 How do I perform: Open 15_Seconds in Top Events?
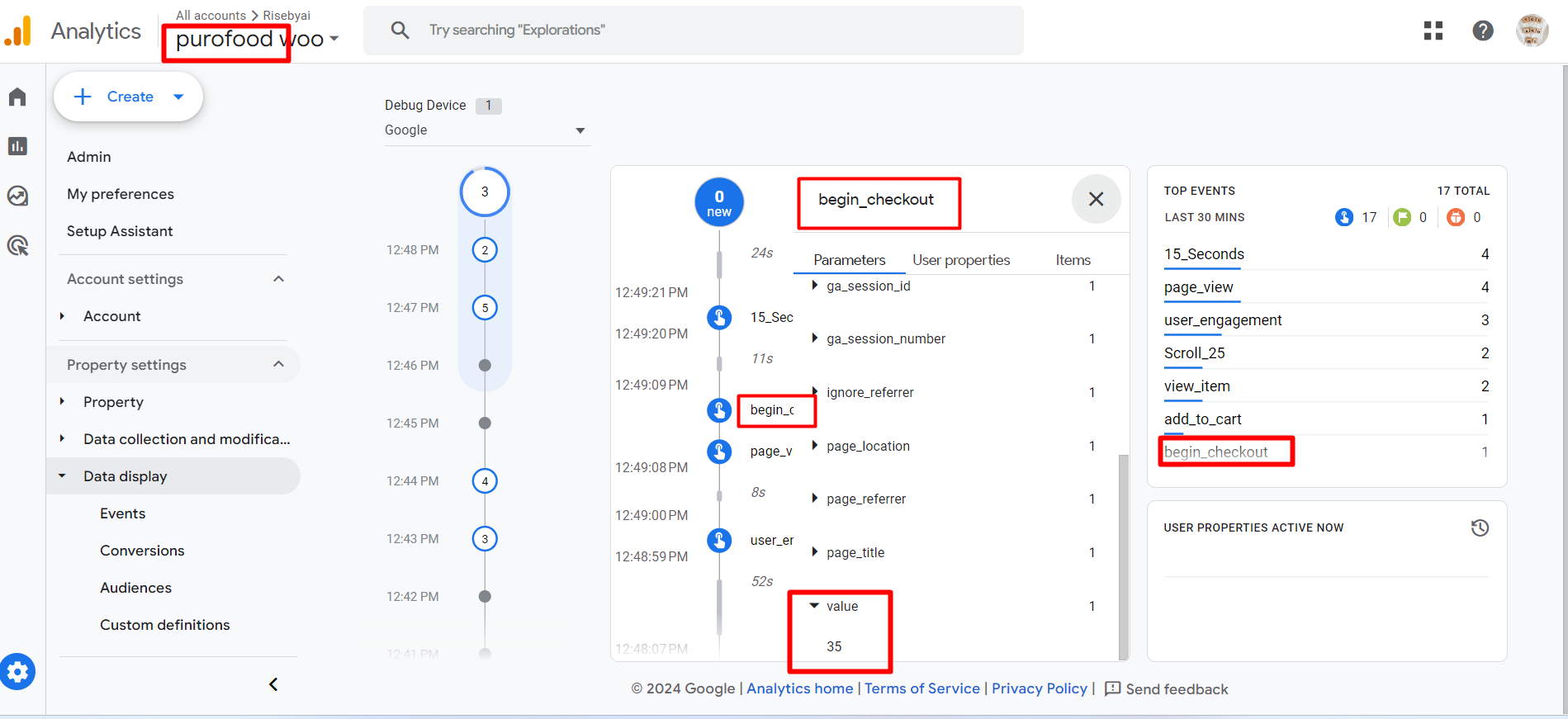click(1204, 254)
